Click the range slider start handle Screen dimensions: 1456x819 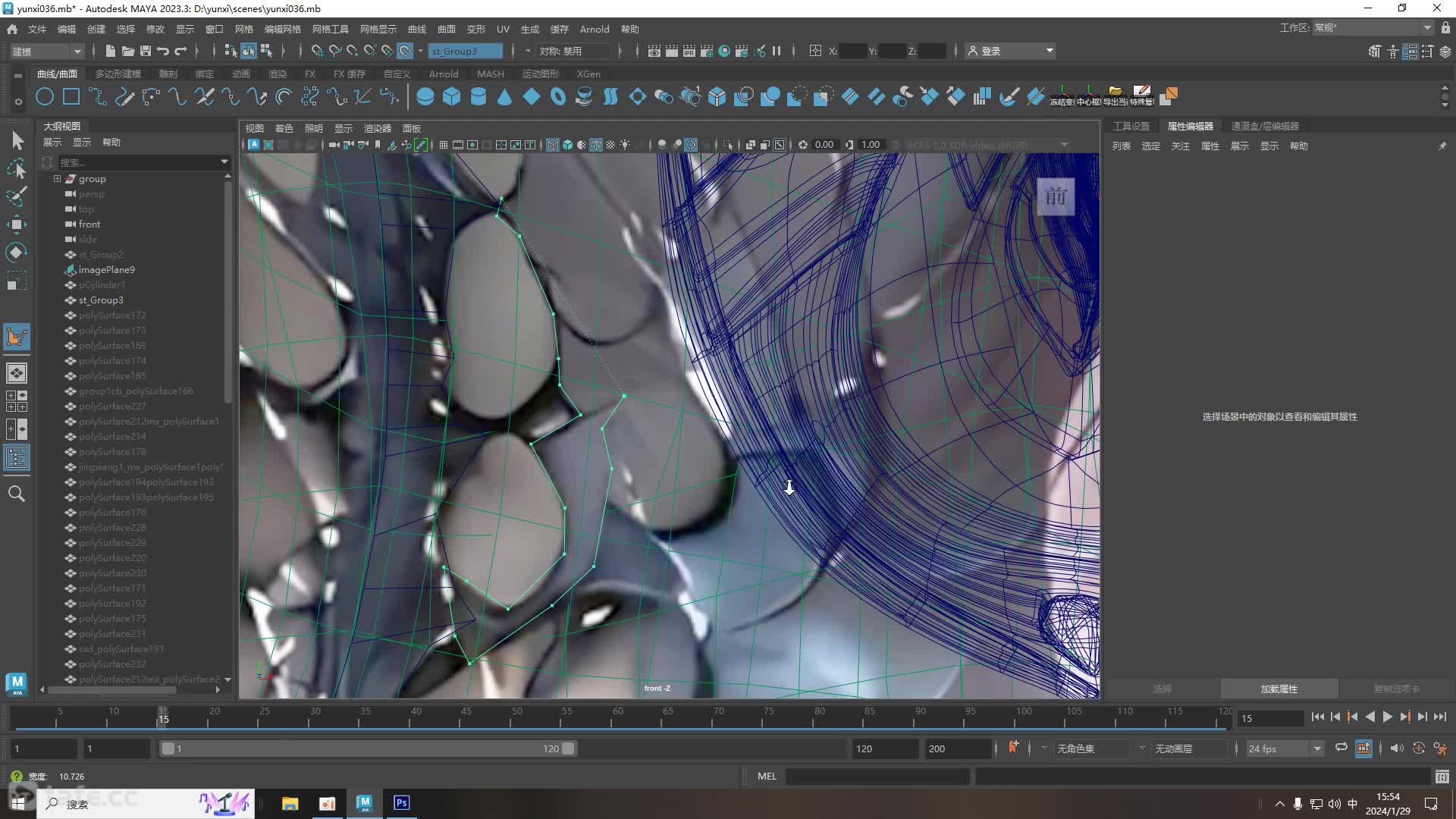168,748
